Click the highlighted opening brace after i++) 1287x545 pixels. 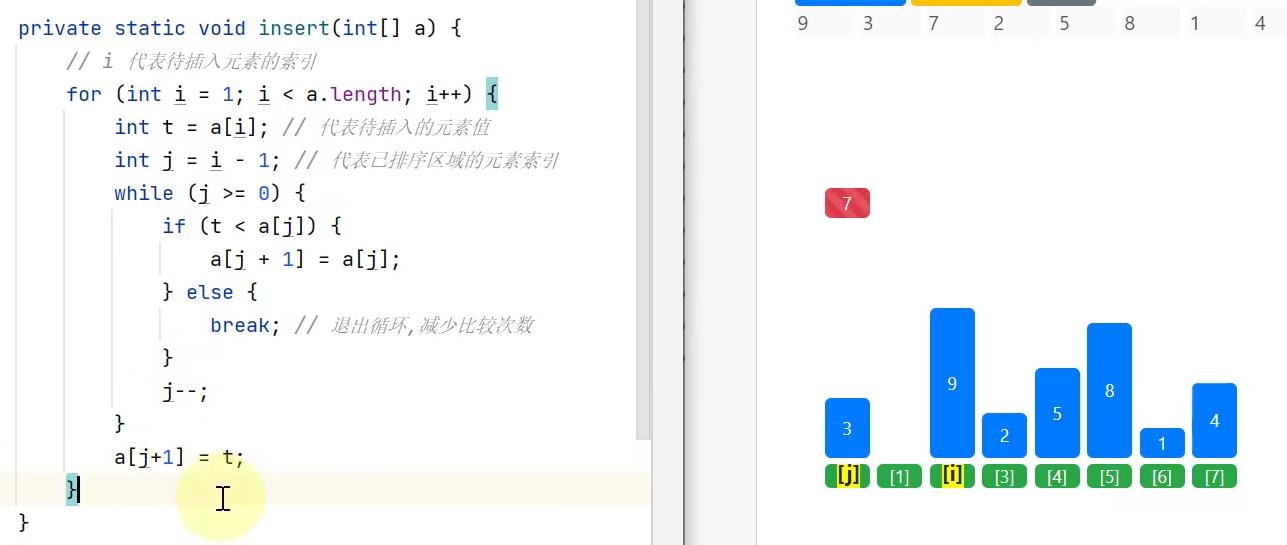pos(491,94)
